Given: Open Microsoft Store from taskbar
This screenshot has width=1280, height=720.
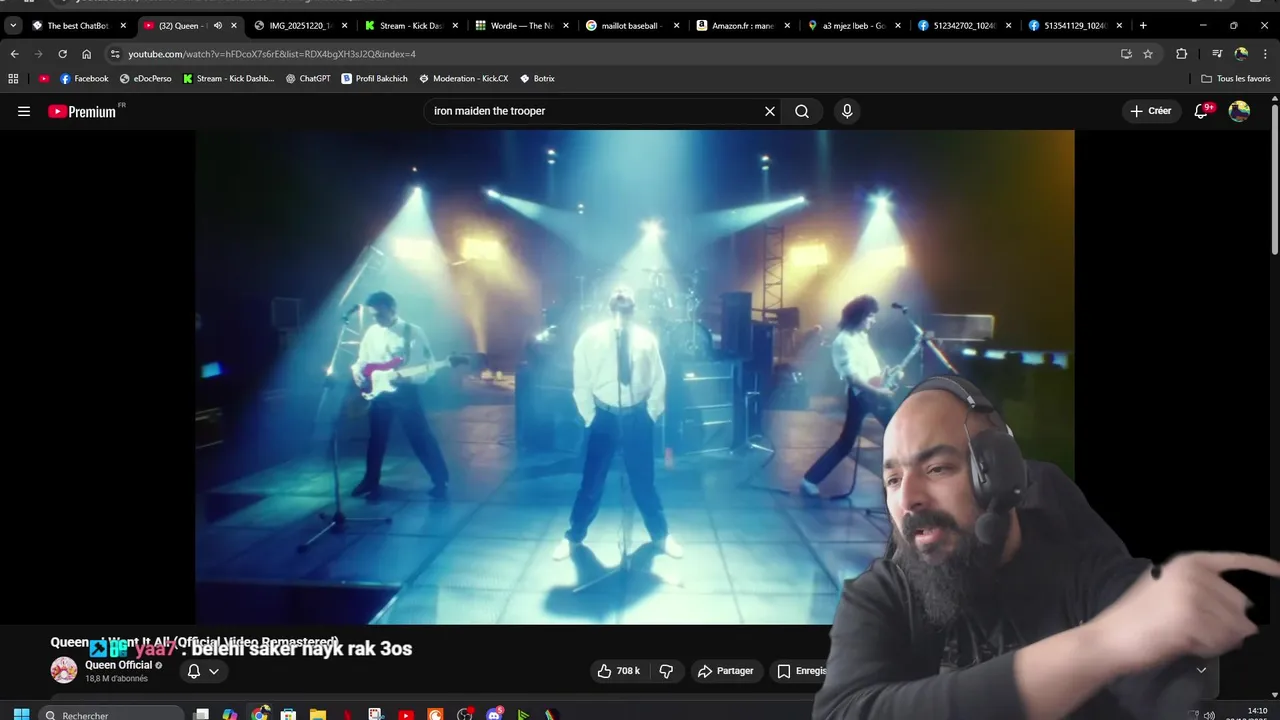Looking at the screenshot, I should pos(288,714).
